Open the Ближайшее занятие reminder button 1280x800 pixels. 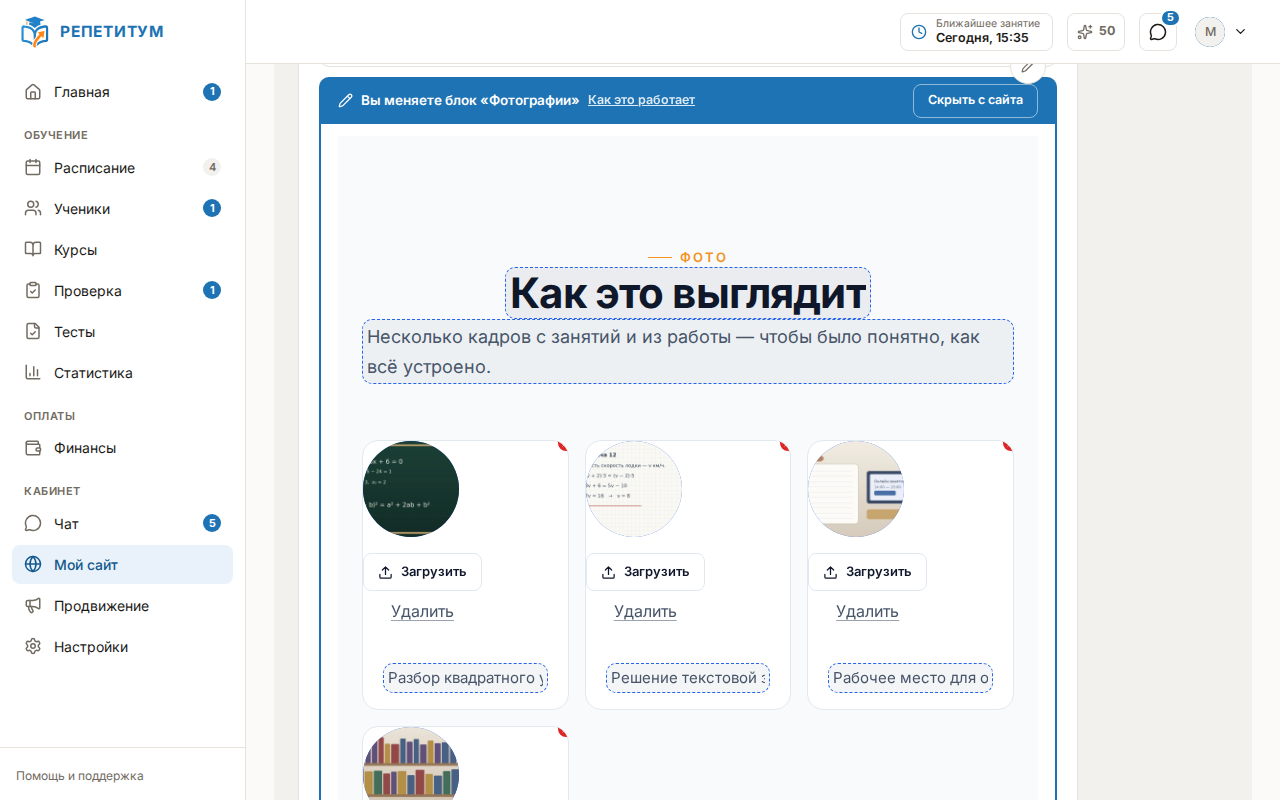pyautogui.click(x=976, y=32)
